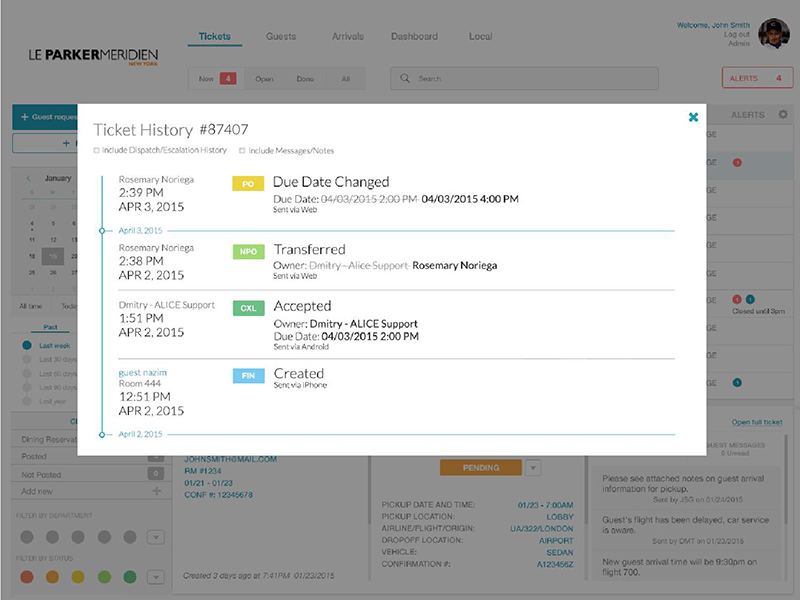The image size is (800, 600).
Task: Click the search magnifier icon
Action: pos(405,78)
